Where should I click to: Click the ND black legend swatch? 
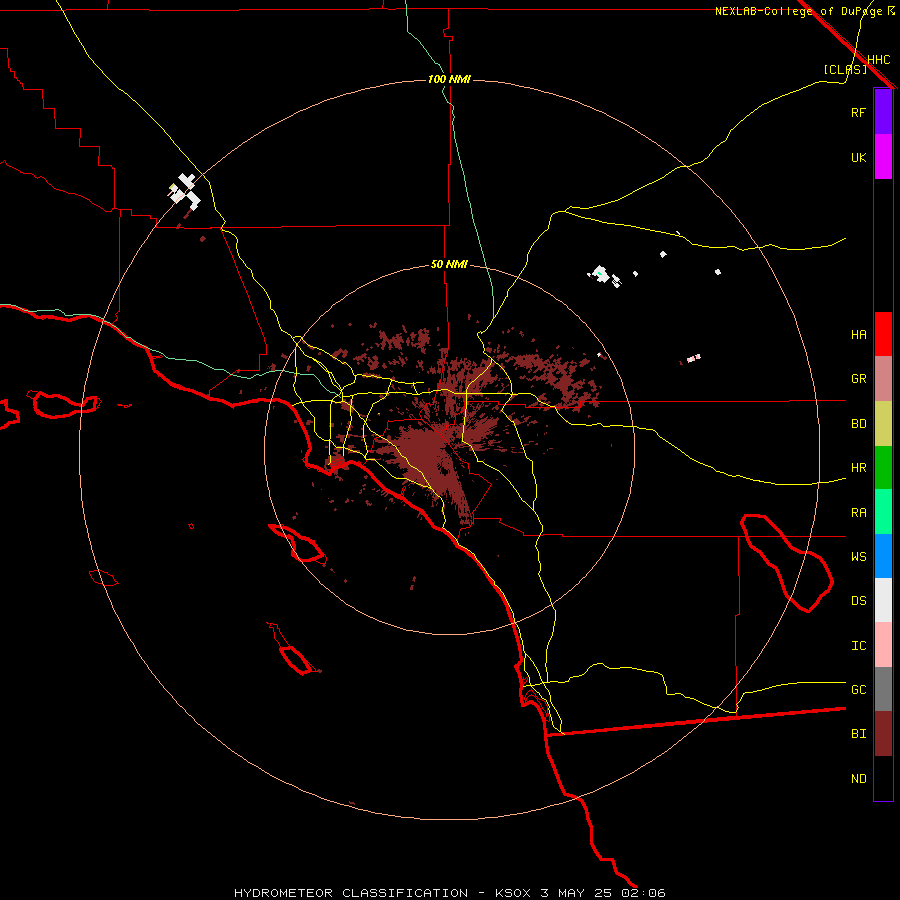(883, 778)
